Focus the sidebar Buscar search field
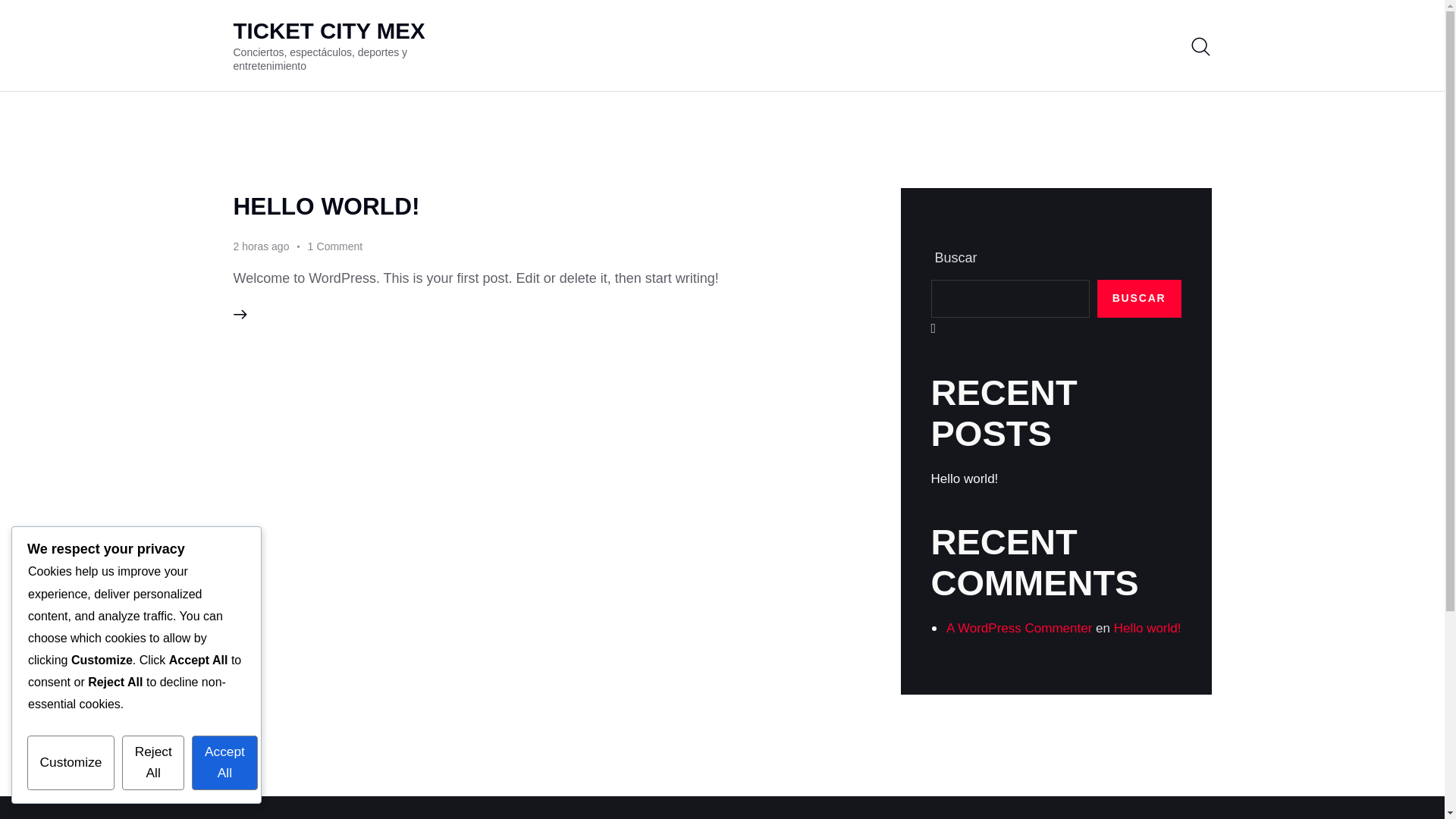Viewport: 1456px width, 819px height. [x=1009, y=299]
